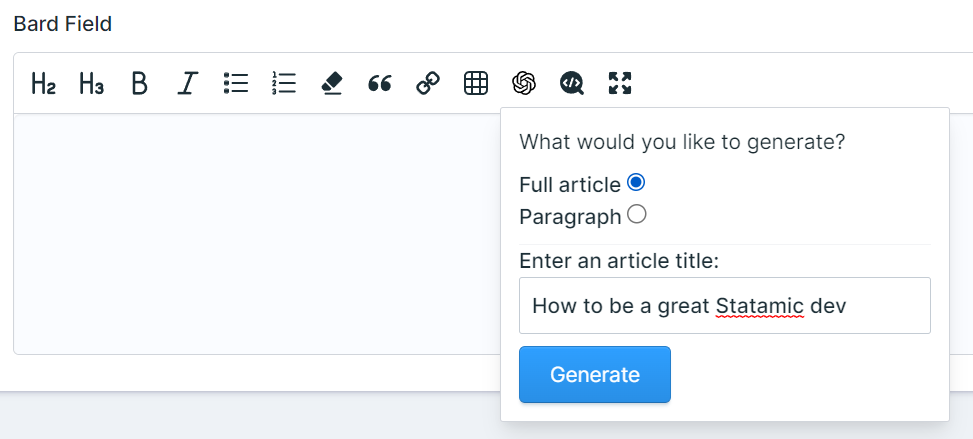Insert a blockquote
Viewport: 973px width, 439px height.
pos(380,83)
